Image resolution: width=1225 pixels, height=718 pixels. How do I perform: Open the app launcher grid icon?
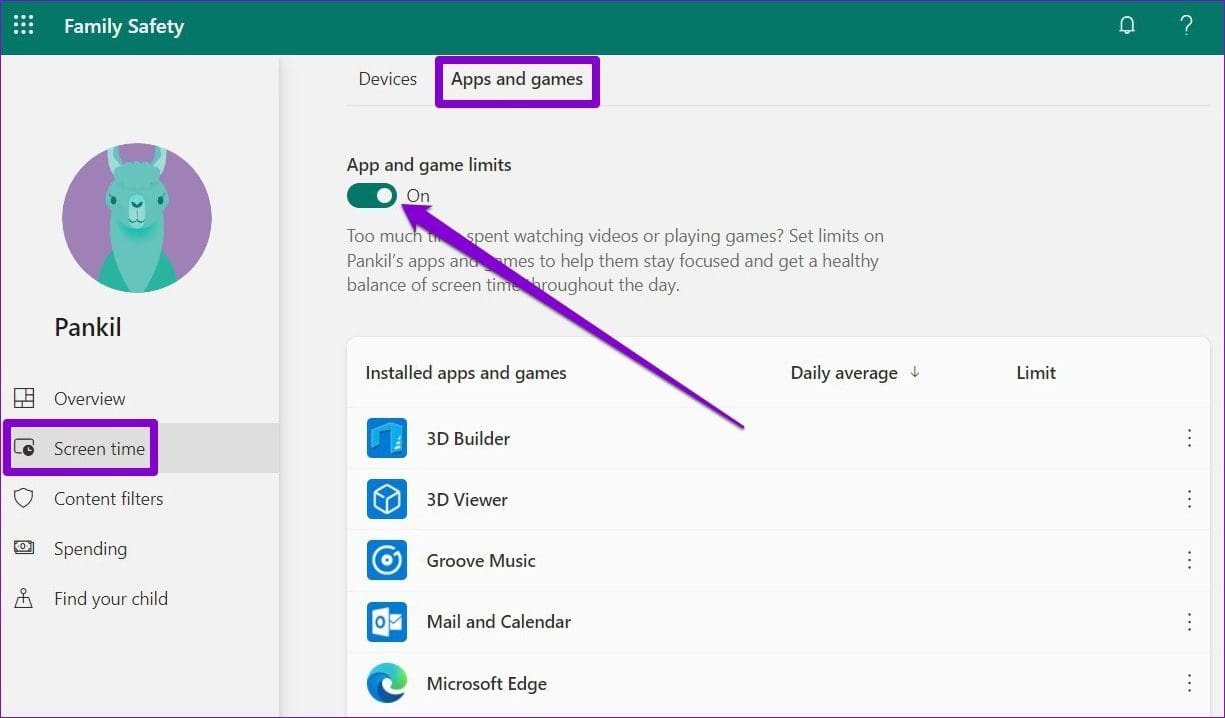(23, 26)
